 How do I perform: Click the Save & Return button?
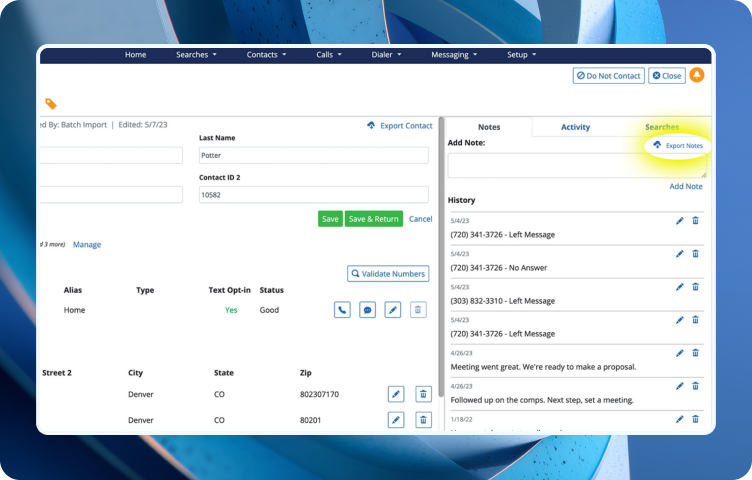(x=374, y=219)
